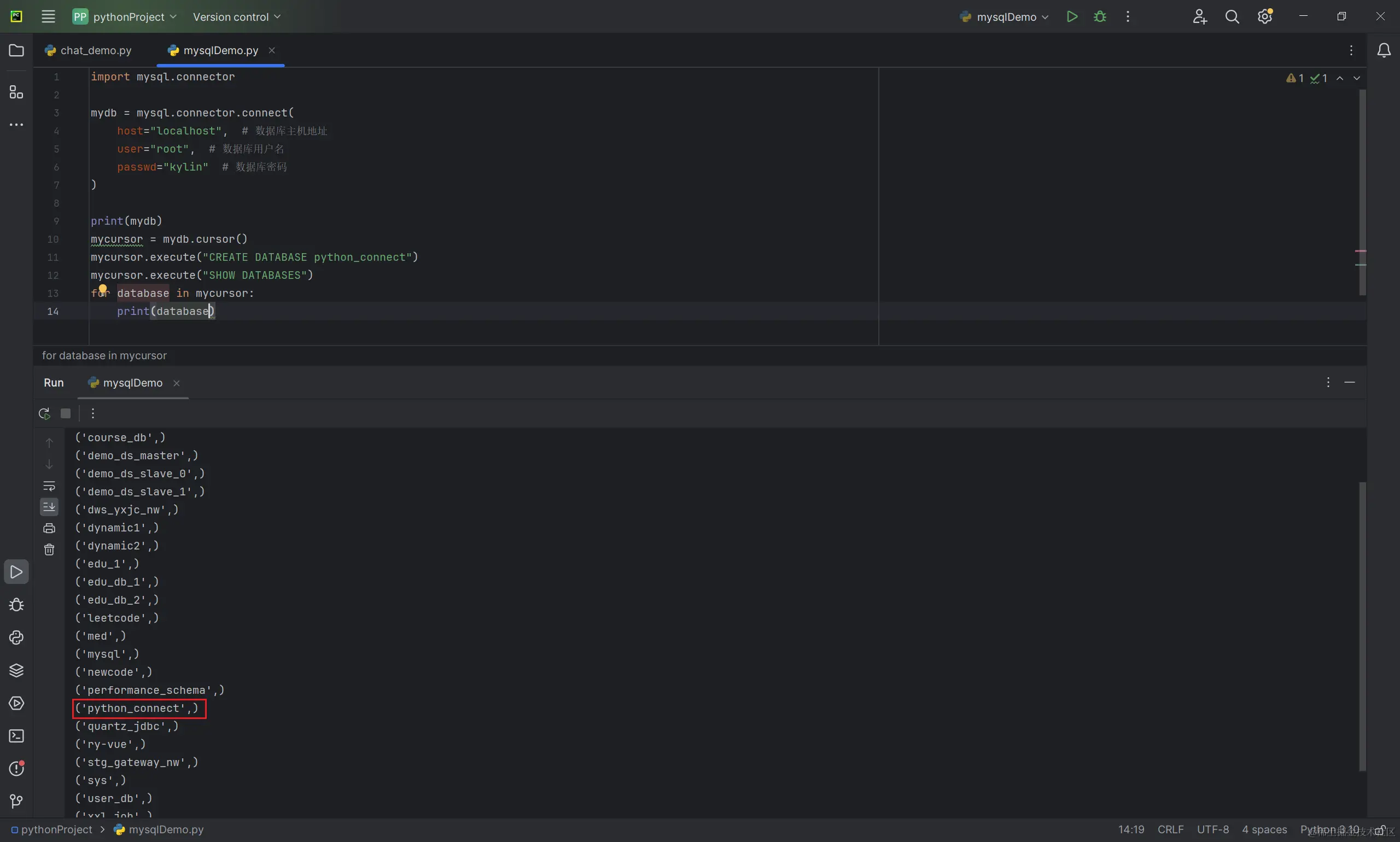Rerun mysqlDemo in Run panel

point(44,414)
